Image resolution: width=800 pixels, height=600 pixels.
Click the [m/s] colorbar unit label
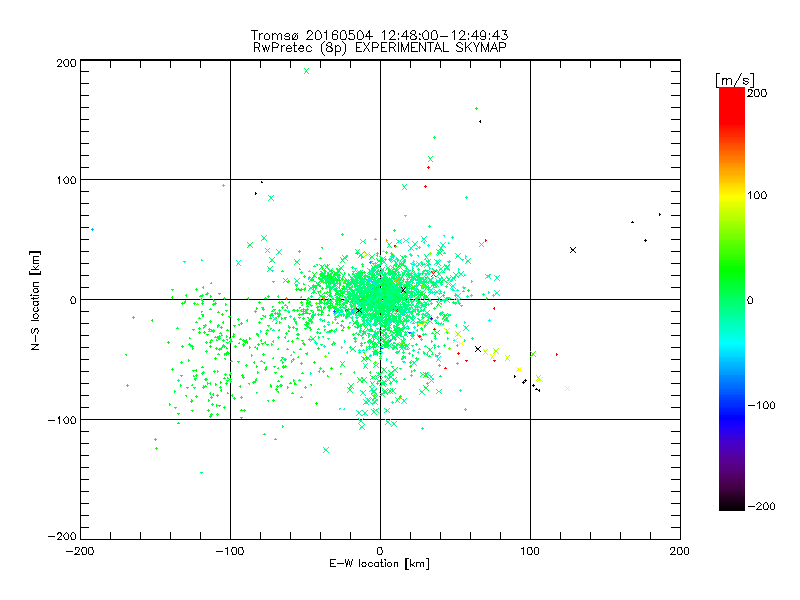point(735,80)
